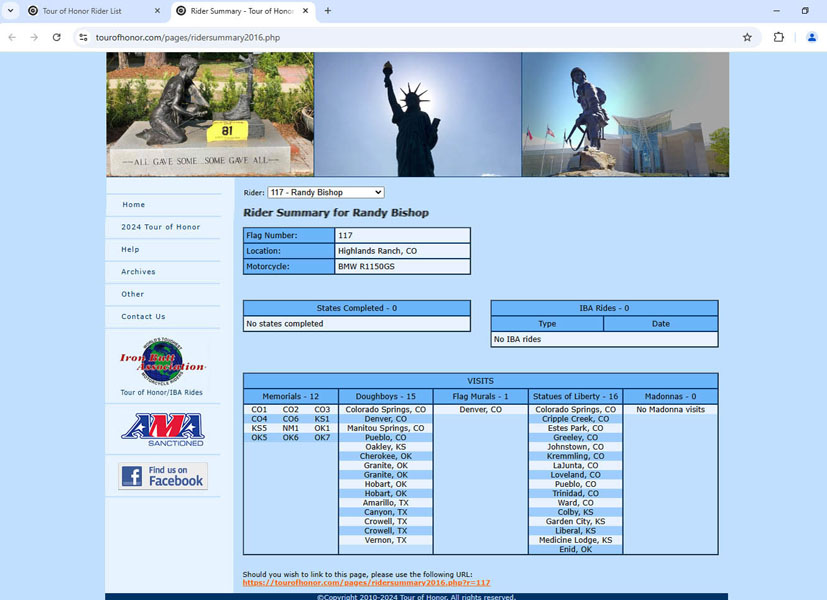Click the browser forward arrow
This screenshot has width=827, height=600.
[x=34, y=37]
